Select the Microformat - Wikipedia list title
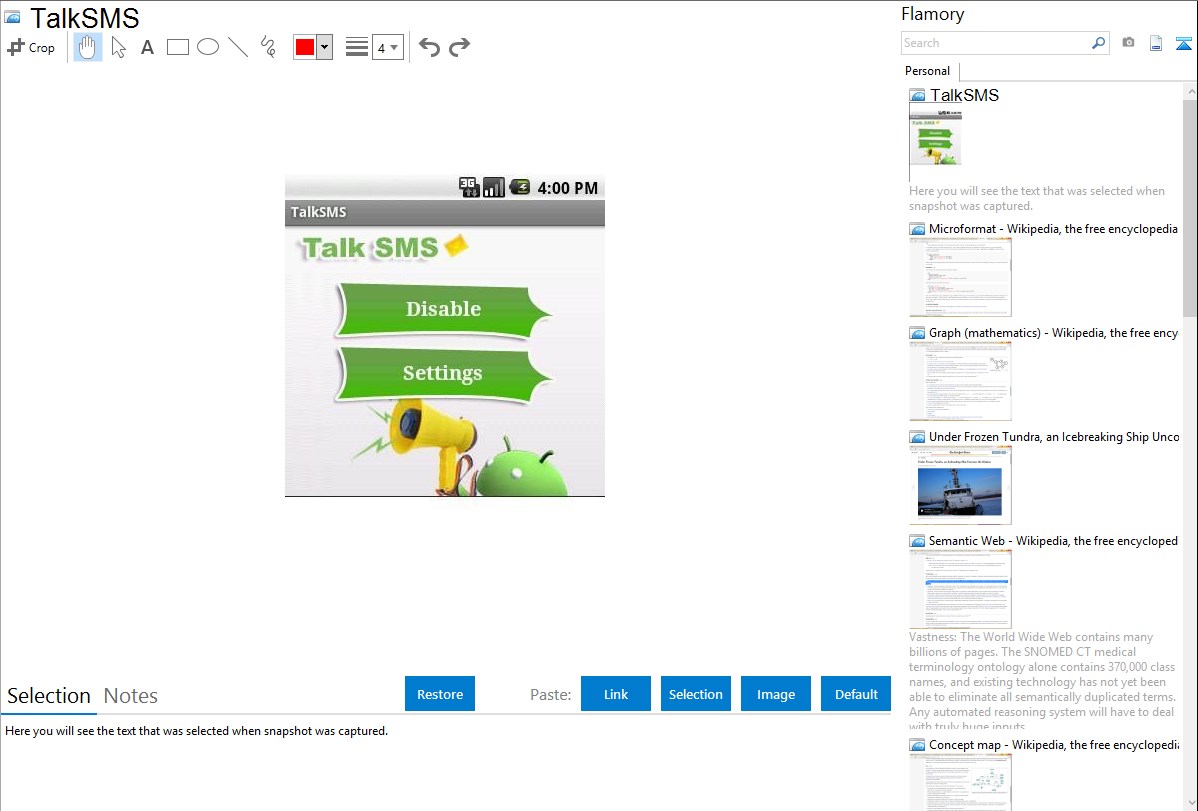This screenshot has height=811, width=1198. coord(1053,229)
